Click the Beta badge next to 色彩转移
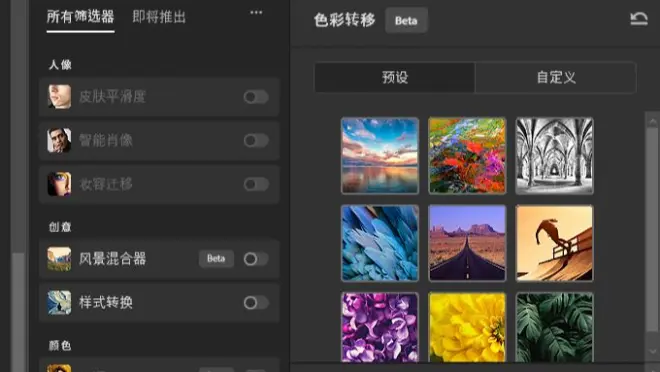Screen dimensions: 660x372 406,20
